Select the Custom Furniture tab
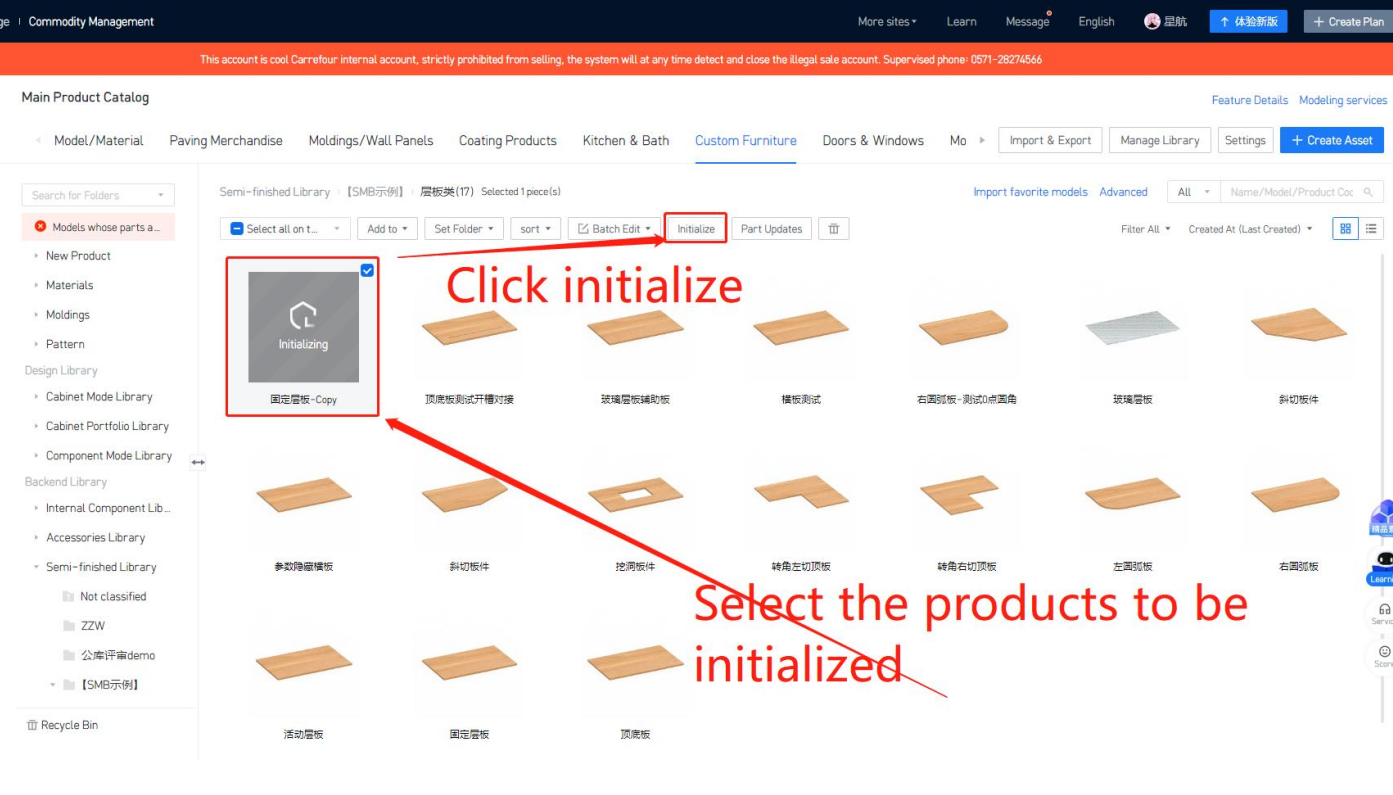Screen dimensions: 1393x795 pyautogui.click(x=746, y=141)
